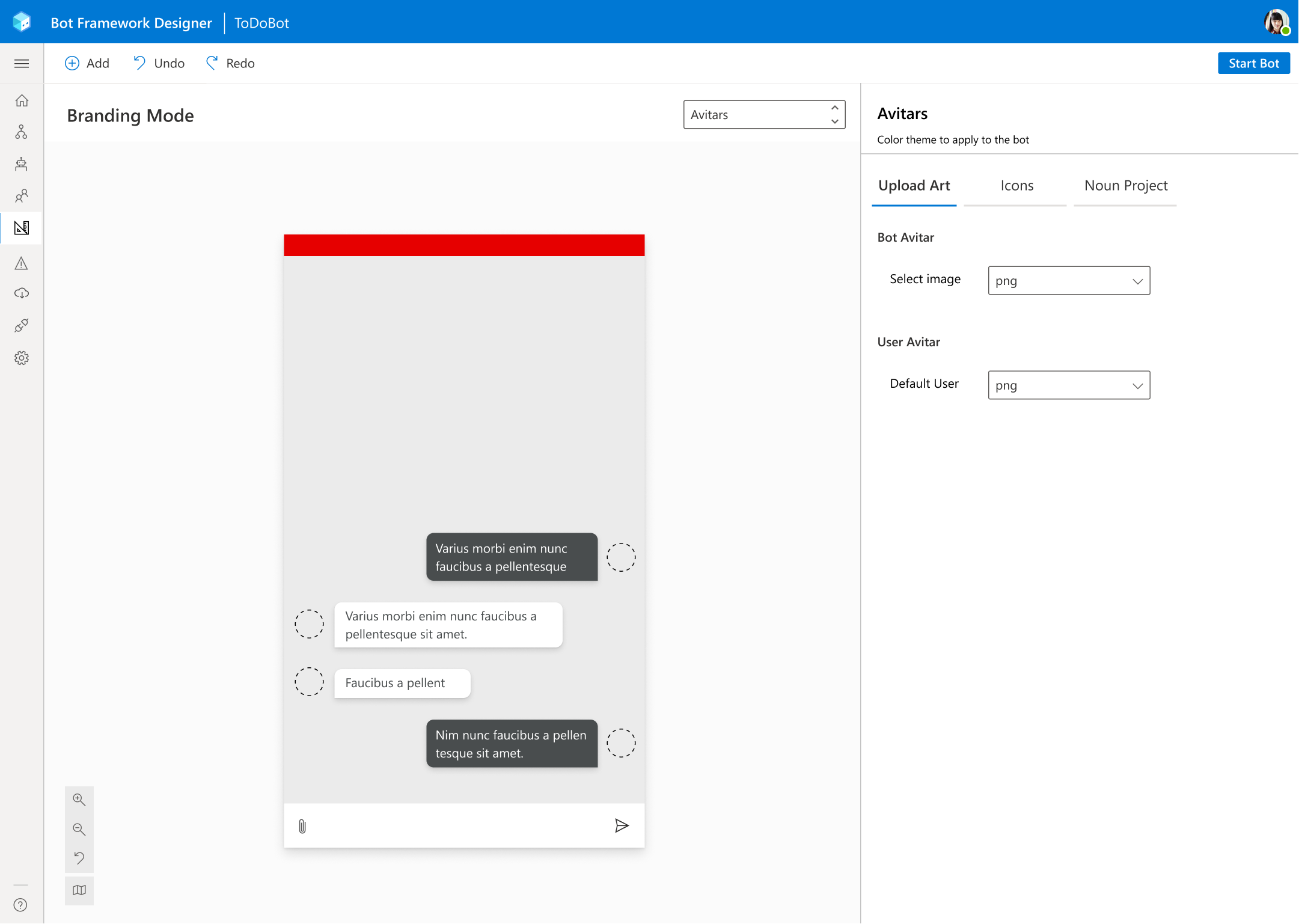Open the Avitars branding mode selector

click(765, 115)
